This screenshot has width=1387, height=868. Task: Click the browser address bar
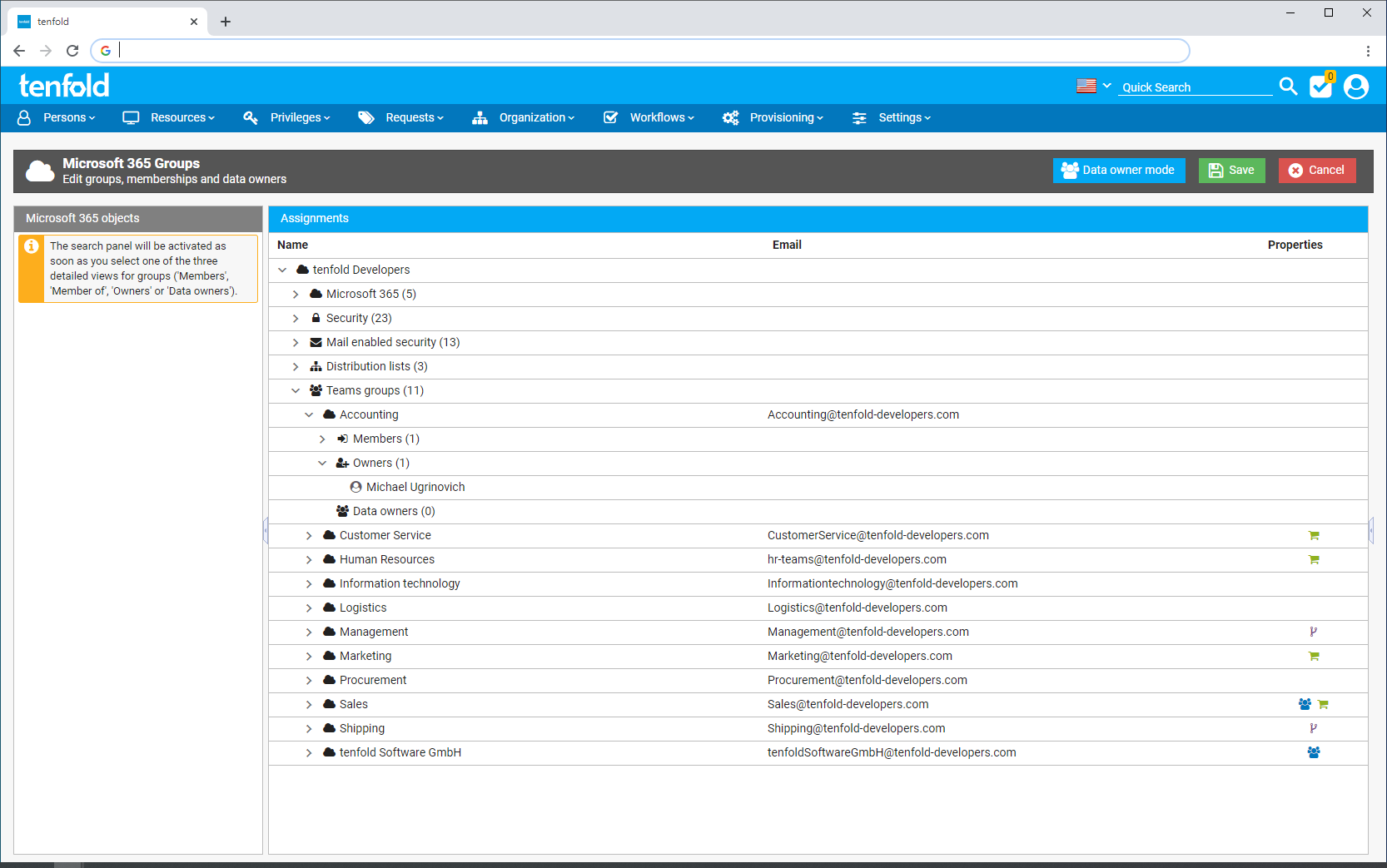tap(639, 51)
